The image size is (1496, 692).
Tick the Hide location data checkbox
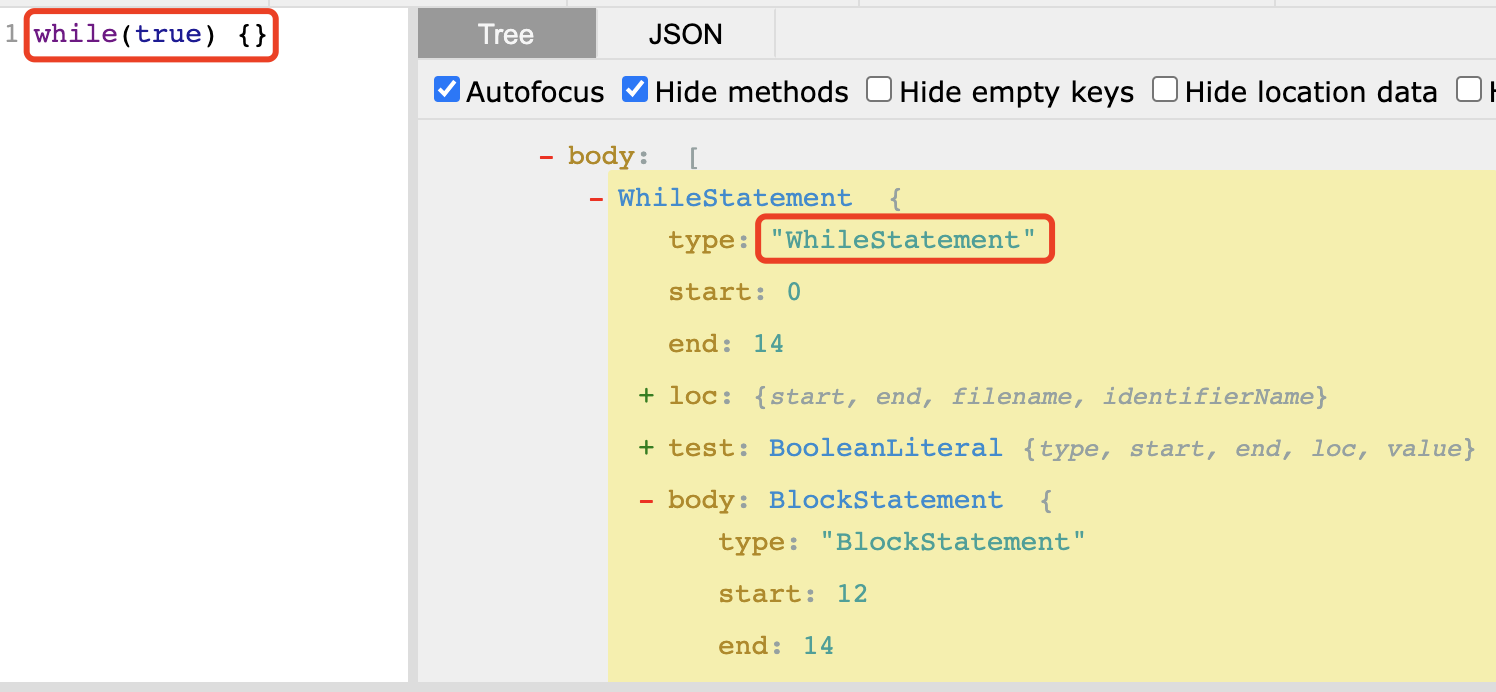(x=1165, y=91)
